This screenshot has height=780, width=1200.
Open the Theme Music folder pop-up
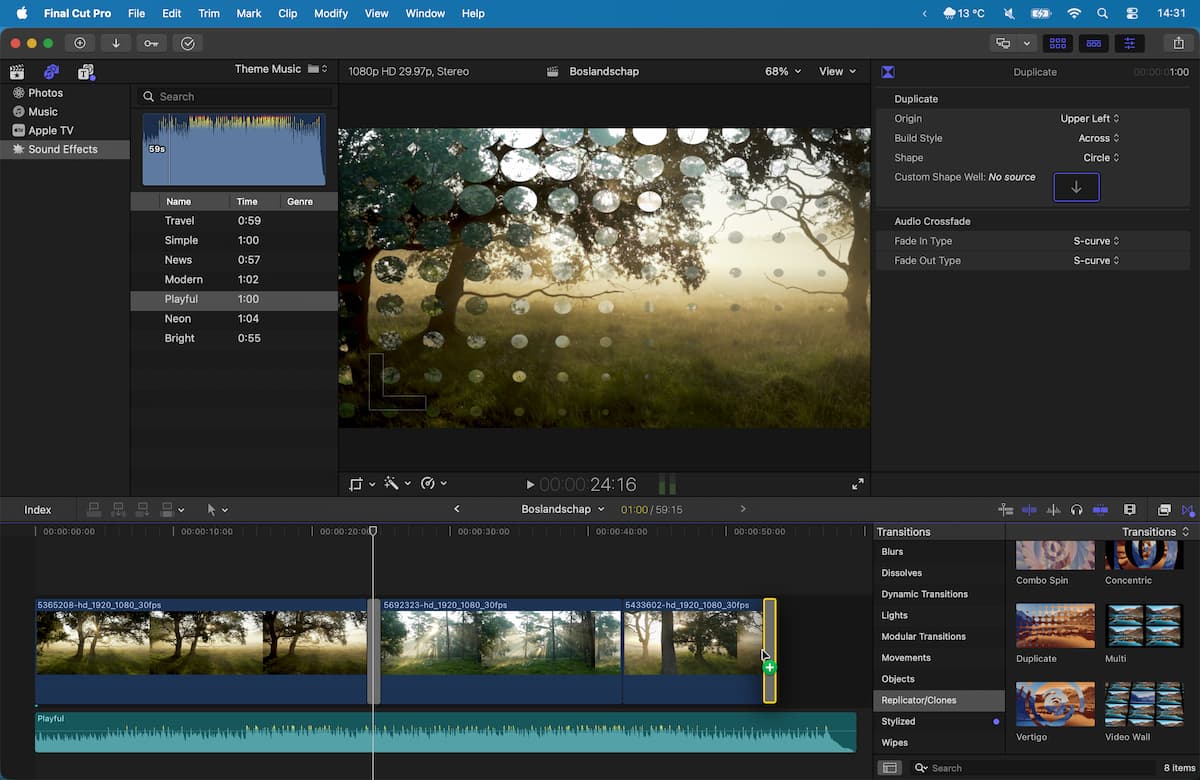[281, 69]
